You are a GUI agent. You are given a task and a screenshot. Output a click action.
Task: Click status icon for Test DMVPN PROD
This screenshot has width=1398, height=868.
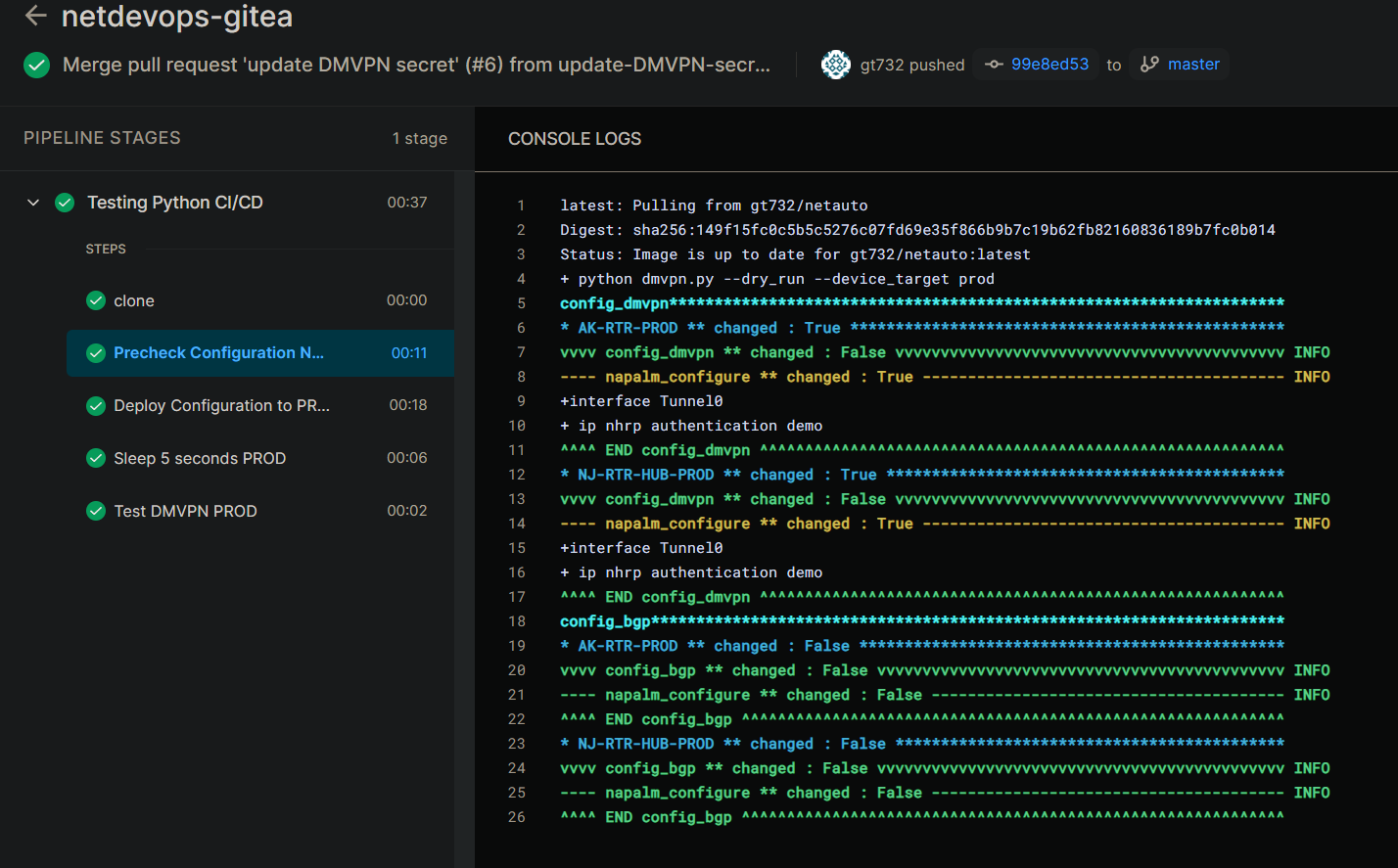coord(96,511)
